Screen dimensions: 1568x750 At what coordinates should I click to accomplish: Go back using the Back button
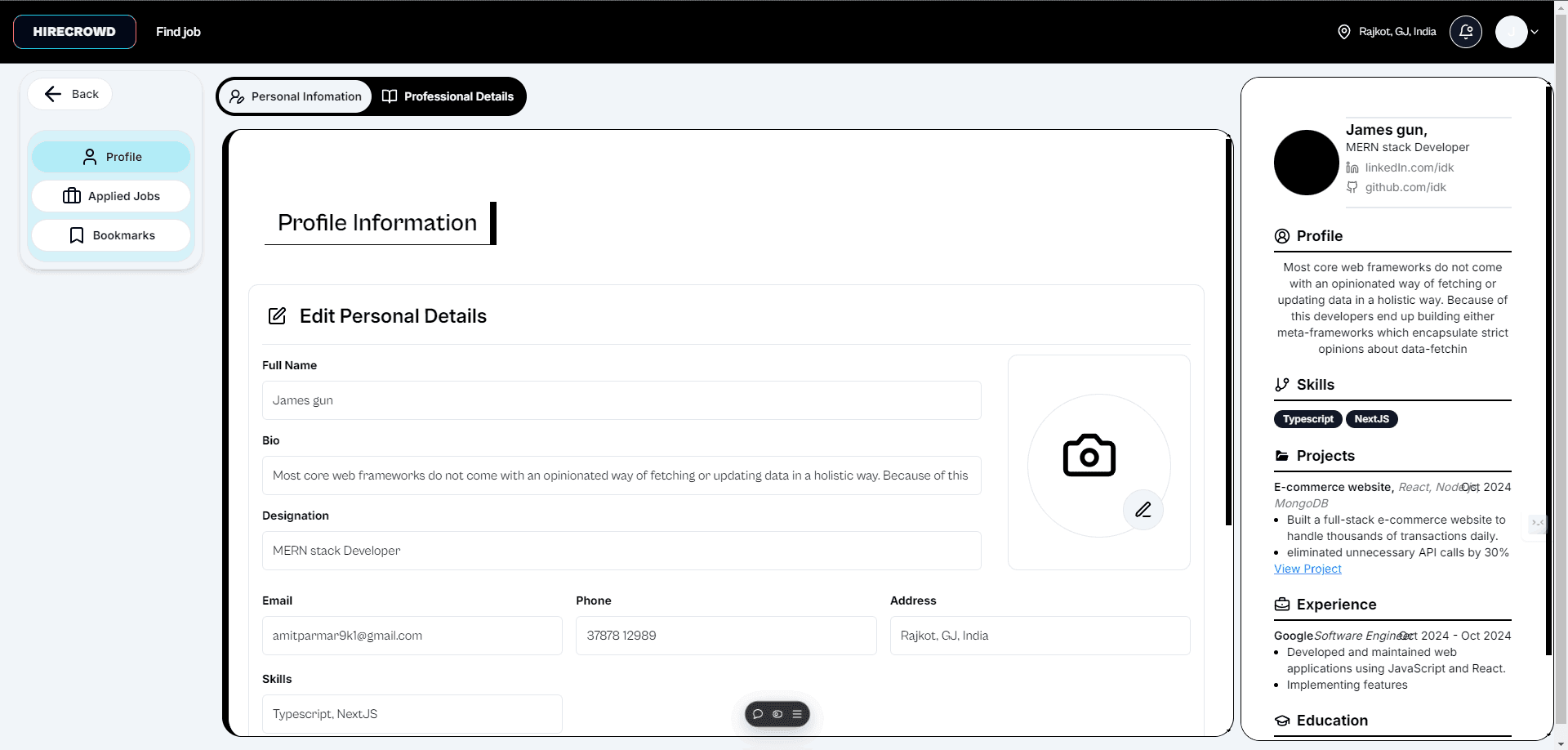click(x=70, y=94)
